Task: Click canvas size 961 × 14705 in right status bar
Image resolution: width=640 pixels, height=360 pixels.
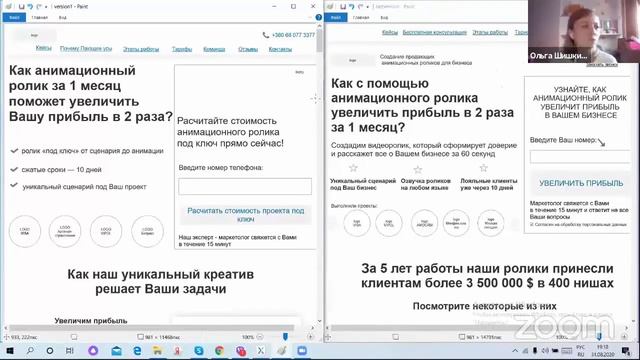Action: 484,337
